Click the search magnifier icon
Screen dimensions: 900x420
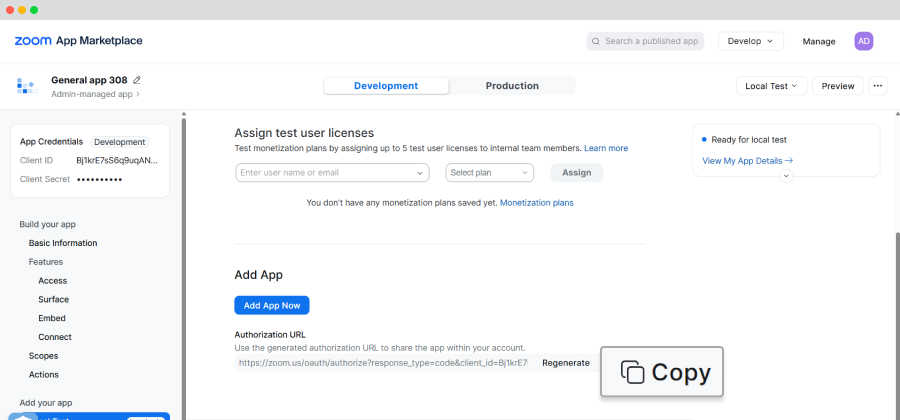point(596,41)
